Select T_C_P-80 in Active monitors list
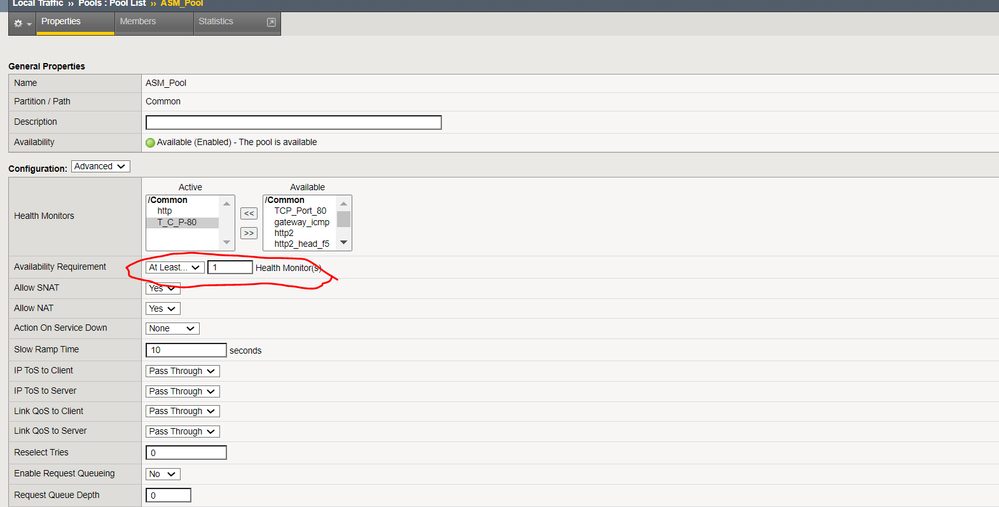This screenshot has height=507, width=999. pos(176,222)
